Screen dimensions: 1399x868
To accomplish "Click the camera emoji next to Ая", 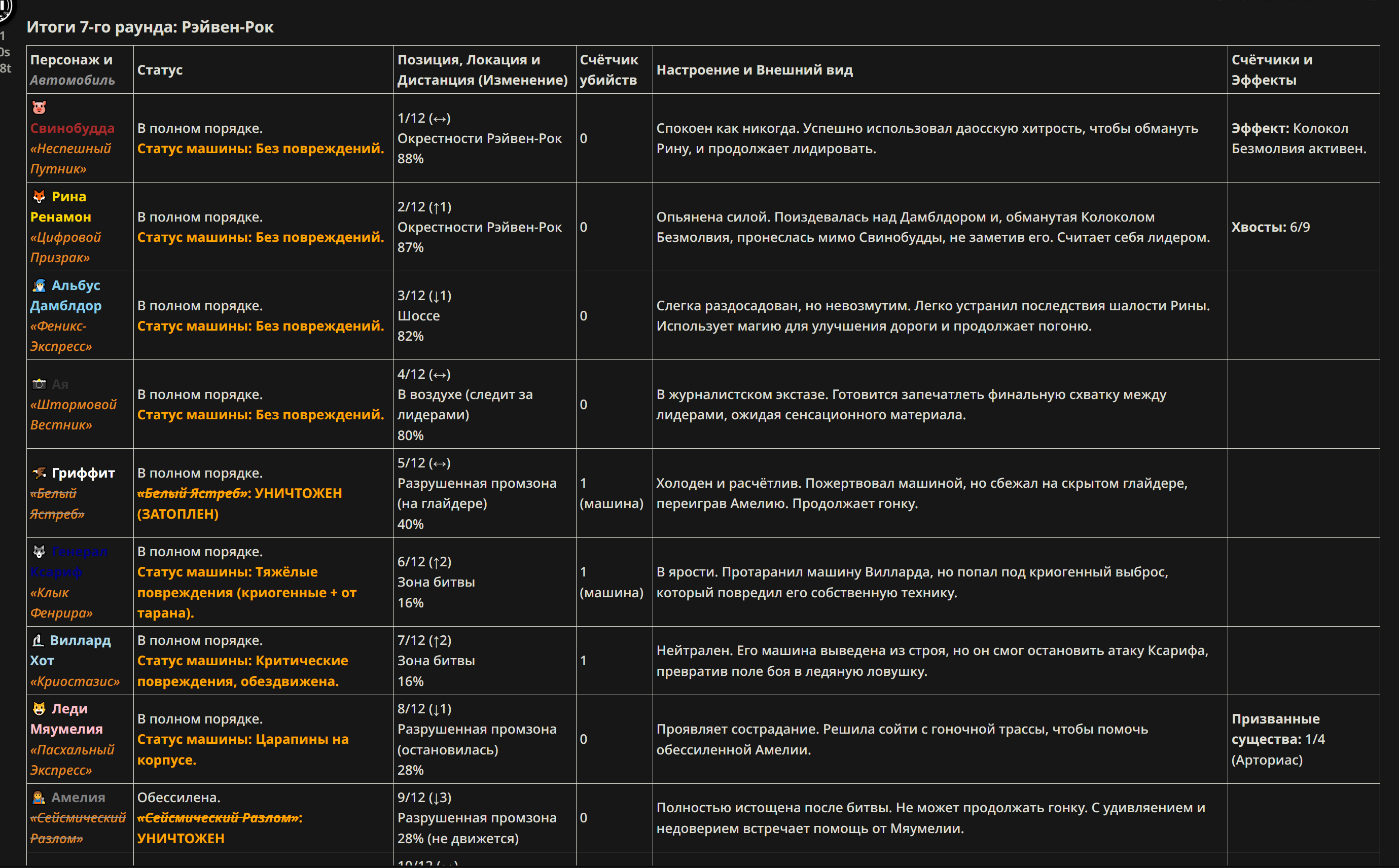I will click(39, 384).
